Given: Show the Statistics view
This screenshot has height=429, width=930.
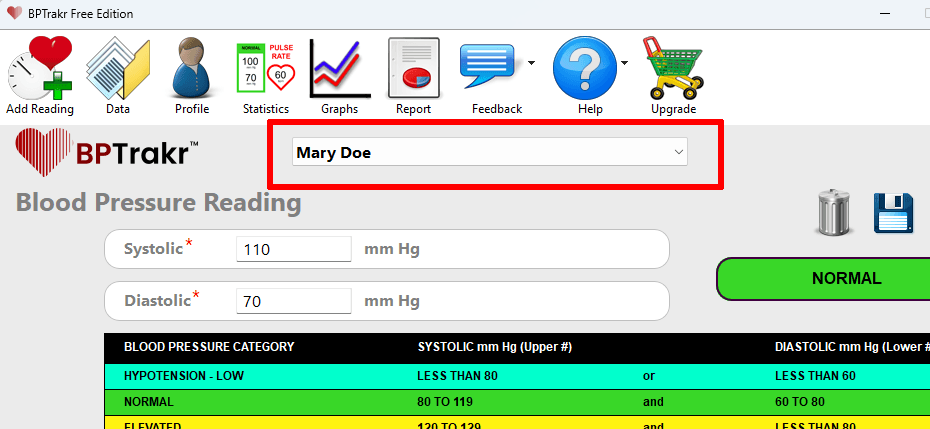Looking at the screenshot, I should click(x=265, y=72).
